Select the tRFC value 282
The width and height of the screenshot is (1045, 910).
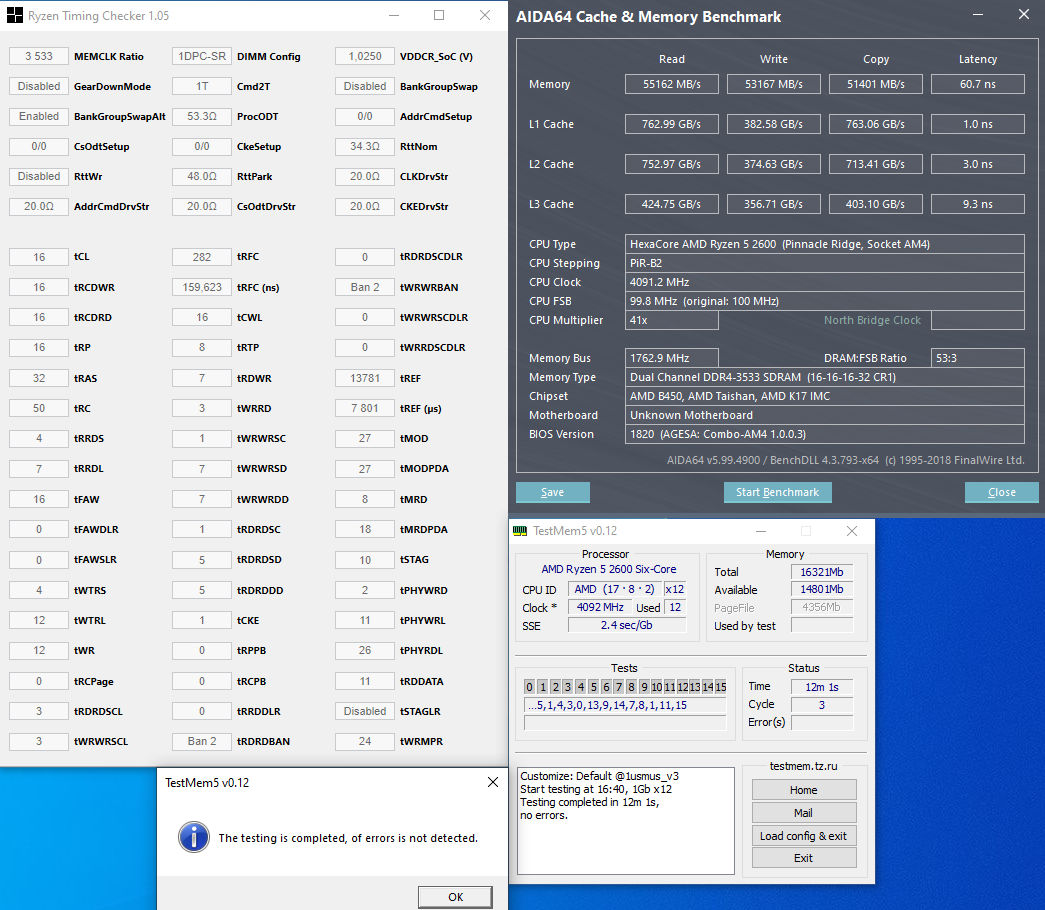click(202, 257)
